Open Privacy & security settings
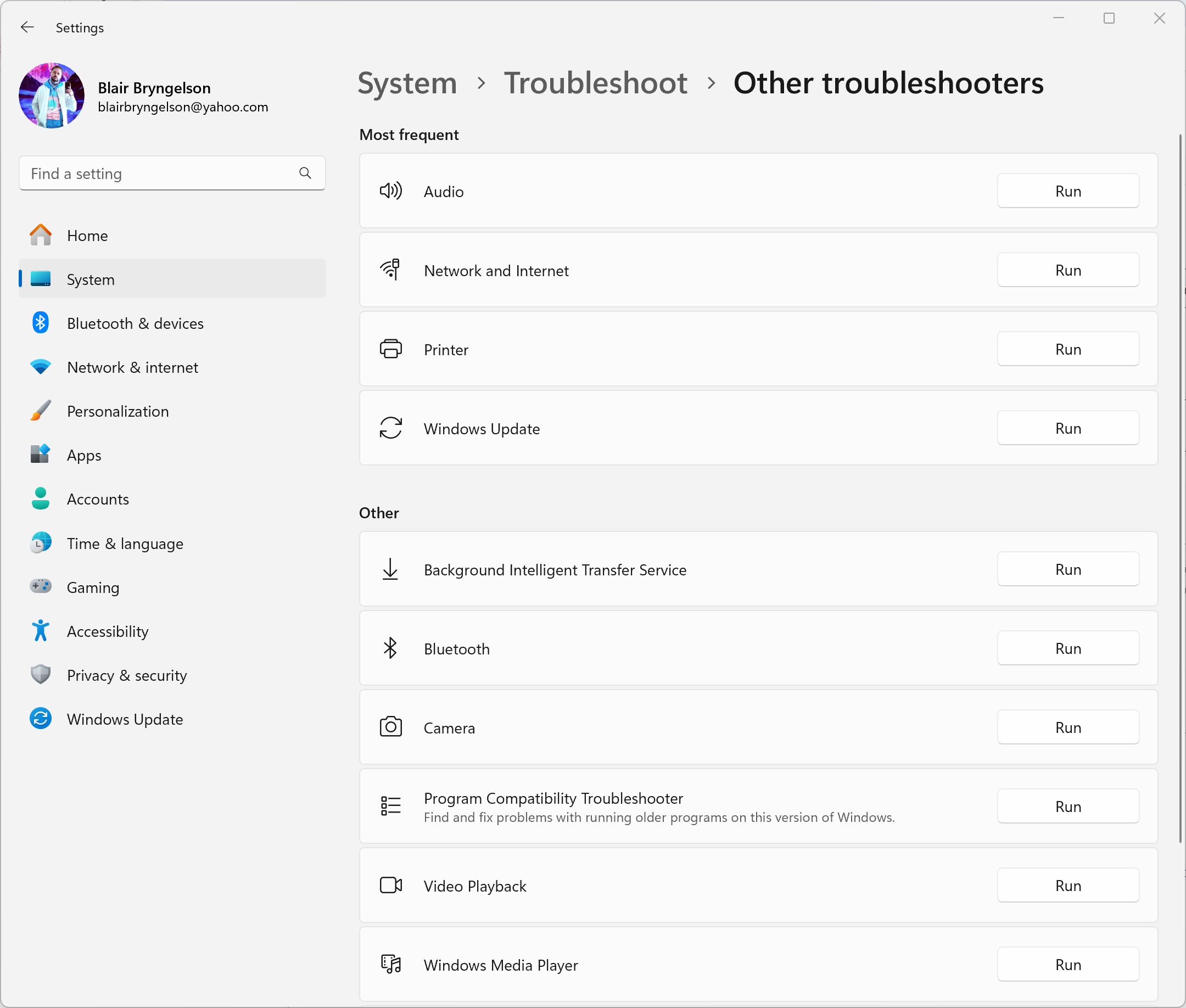The width and height of the screenshot is (1186, 1008). (126, 675)
